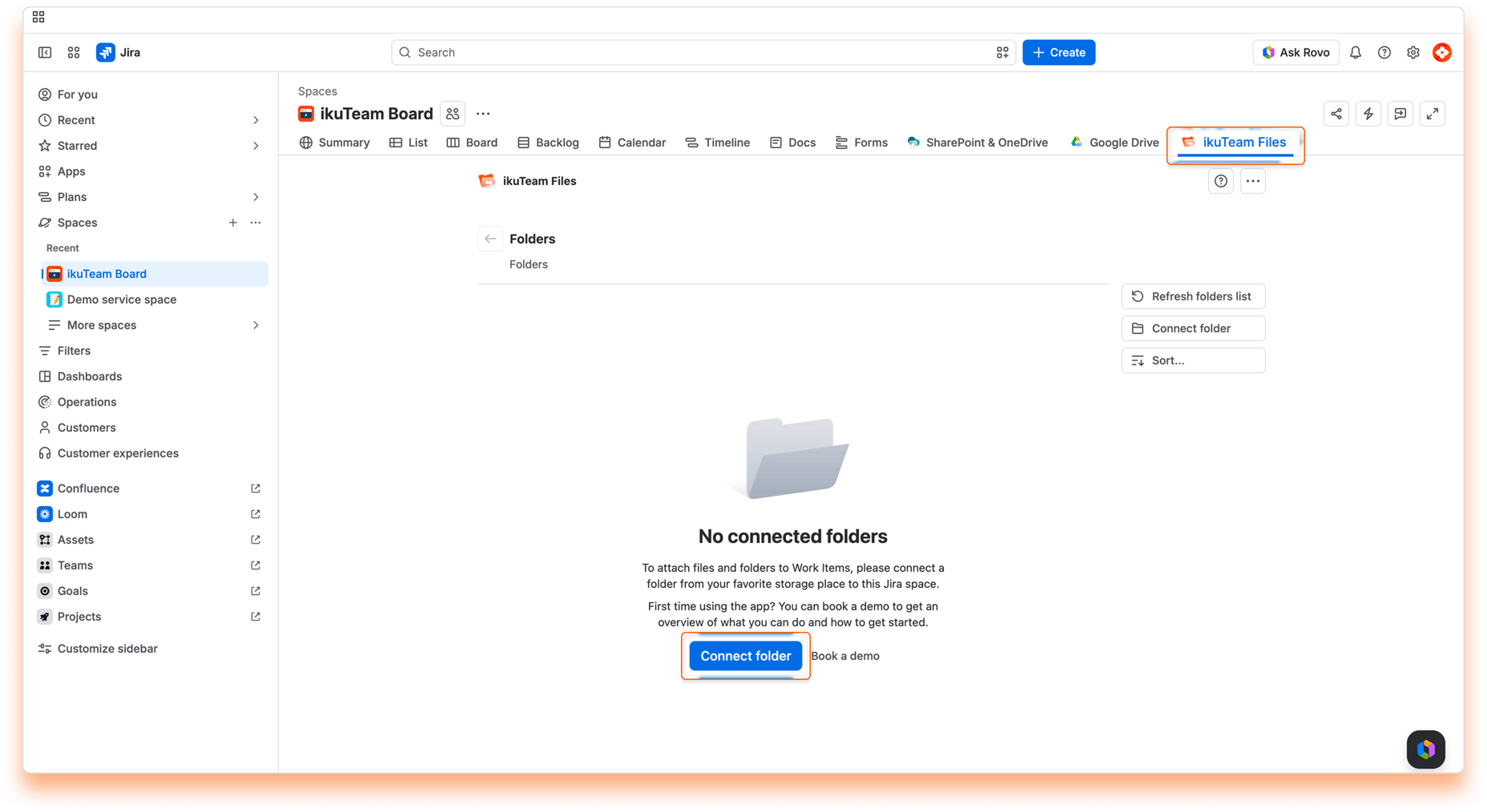Image resolution: width=1487 pixels, height=812 pixels.
Task: Open the Projects external link icon
Action: [x=256, y=617]
